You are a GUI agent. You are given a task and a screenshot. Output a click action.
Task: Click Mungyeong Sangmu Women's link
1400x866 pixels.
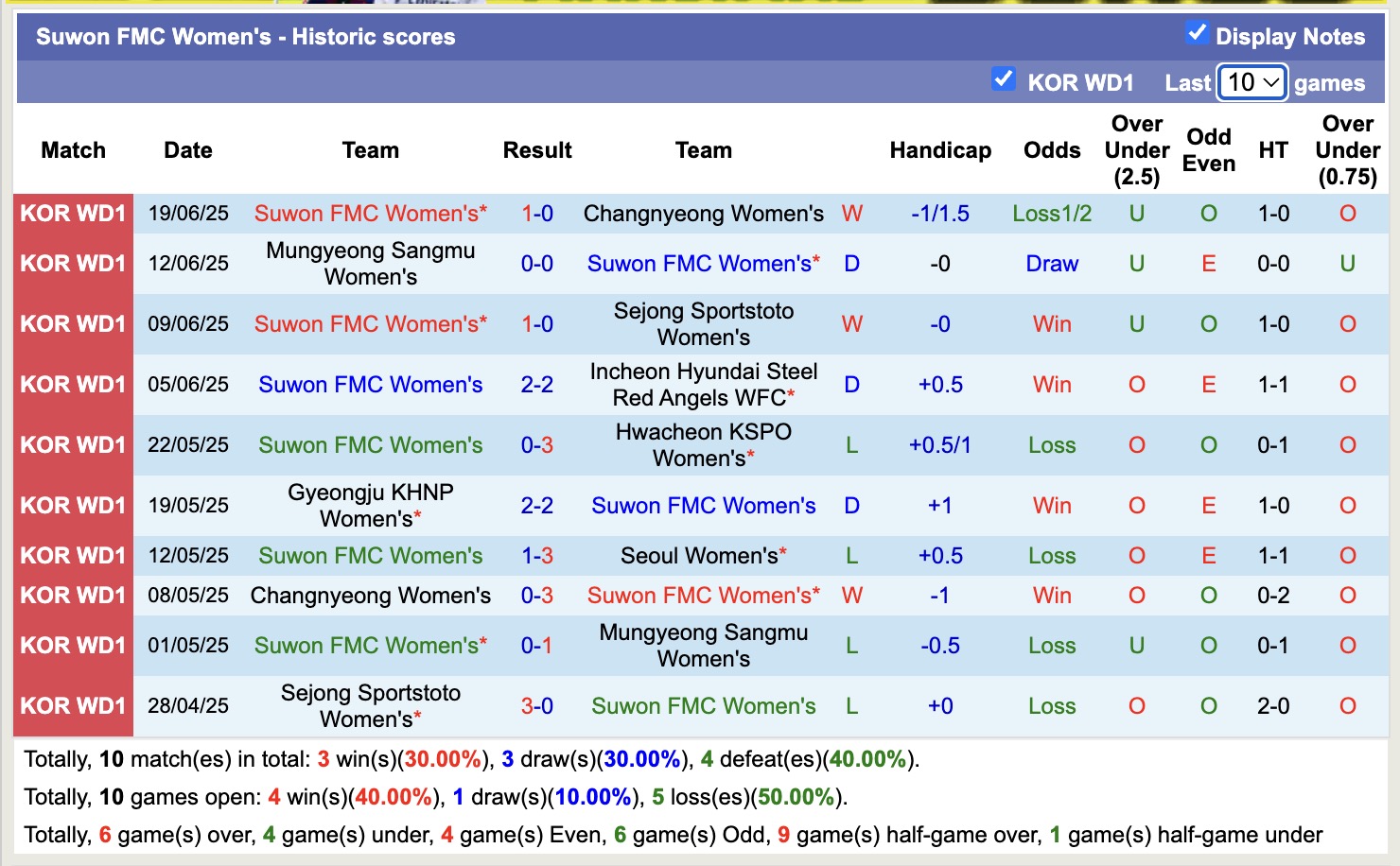[370, 264]
